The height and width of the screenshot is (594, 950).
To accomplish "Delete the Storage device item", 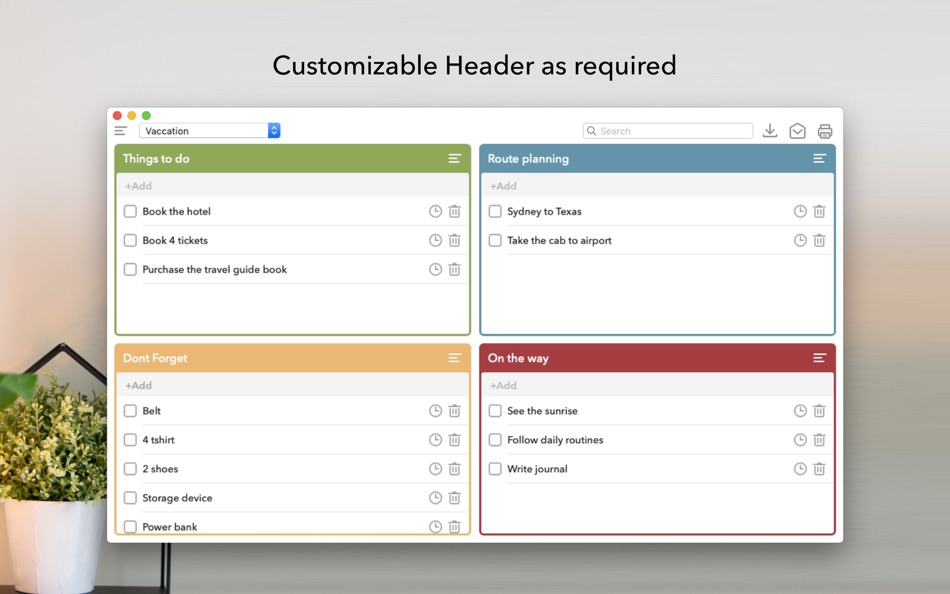I will click(454, 498).
